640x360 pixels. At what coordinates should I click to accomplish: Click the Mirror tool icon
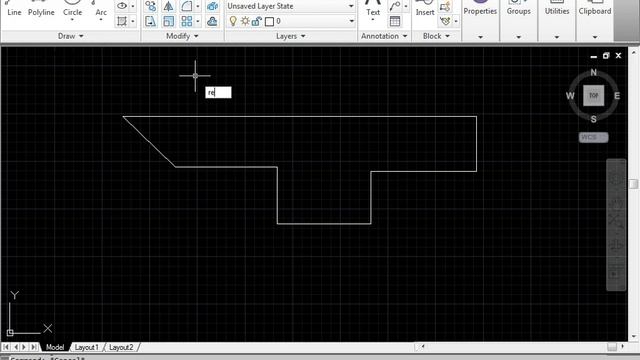(168, 6)
